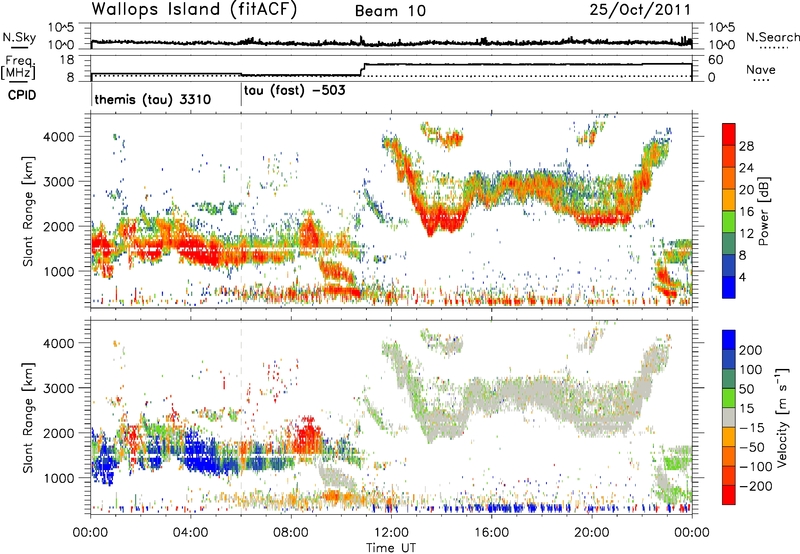Screen dimensions: 800x554
Task: Click the '12:00' time tick label
Action: 391,533
